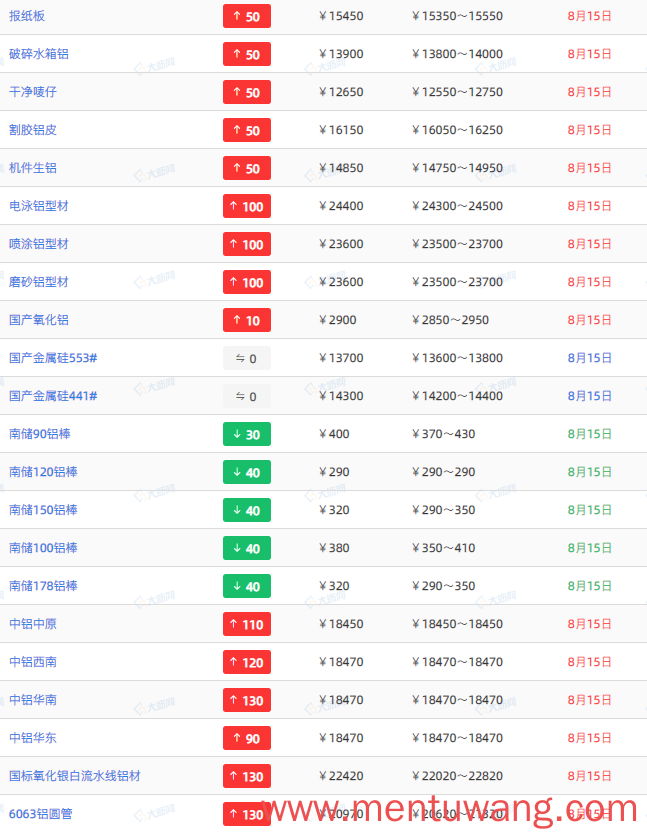The width and height of the screenshot is (647, 839).
Task: Select the price ¥12650
Action: click(x=341, y=92)
